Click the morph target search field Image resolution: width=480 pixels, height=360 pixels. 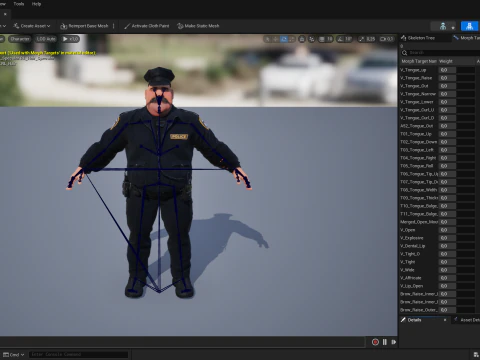pyautogui.click(x=440, y=53)
